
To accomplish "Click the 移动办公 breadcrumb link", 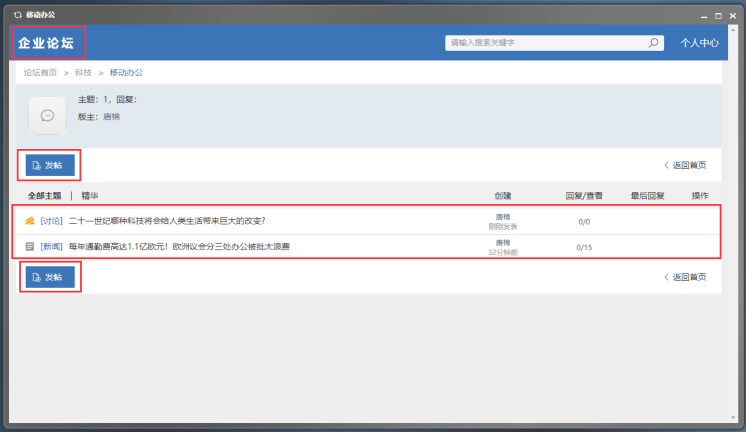I will [126, 73].
